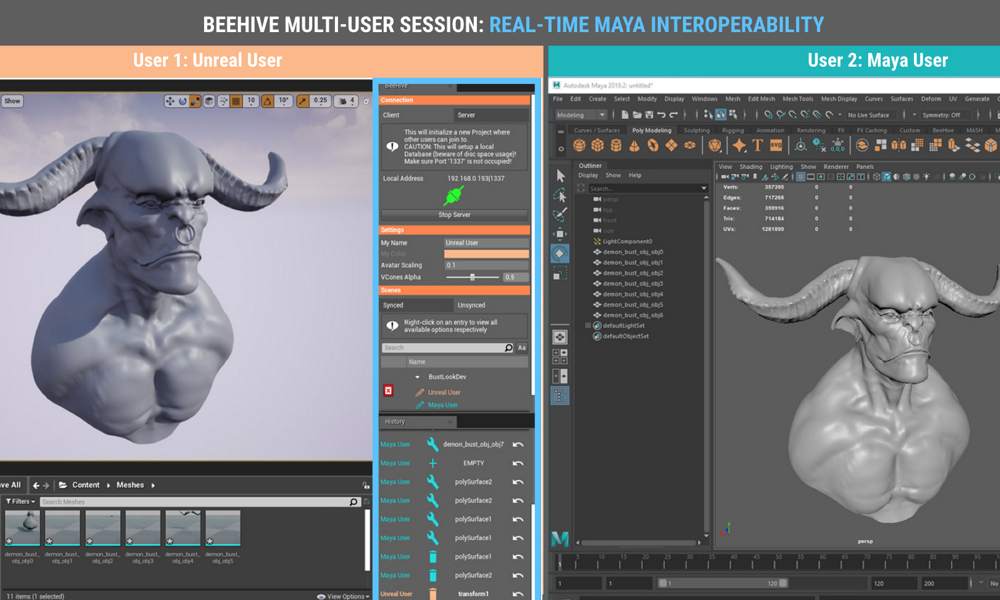Toggle the Aa case-sensitive search option
This screenshot has width=1000, height=600.
click(x=522, y=348)
